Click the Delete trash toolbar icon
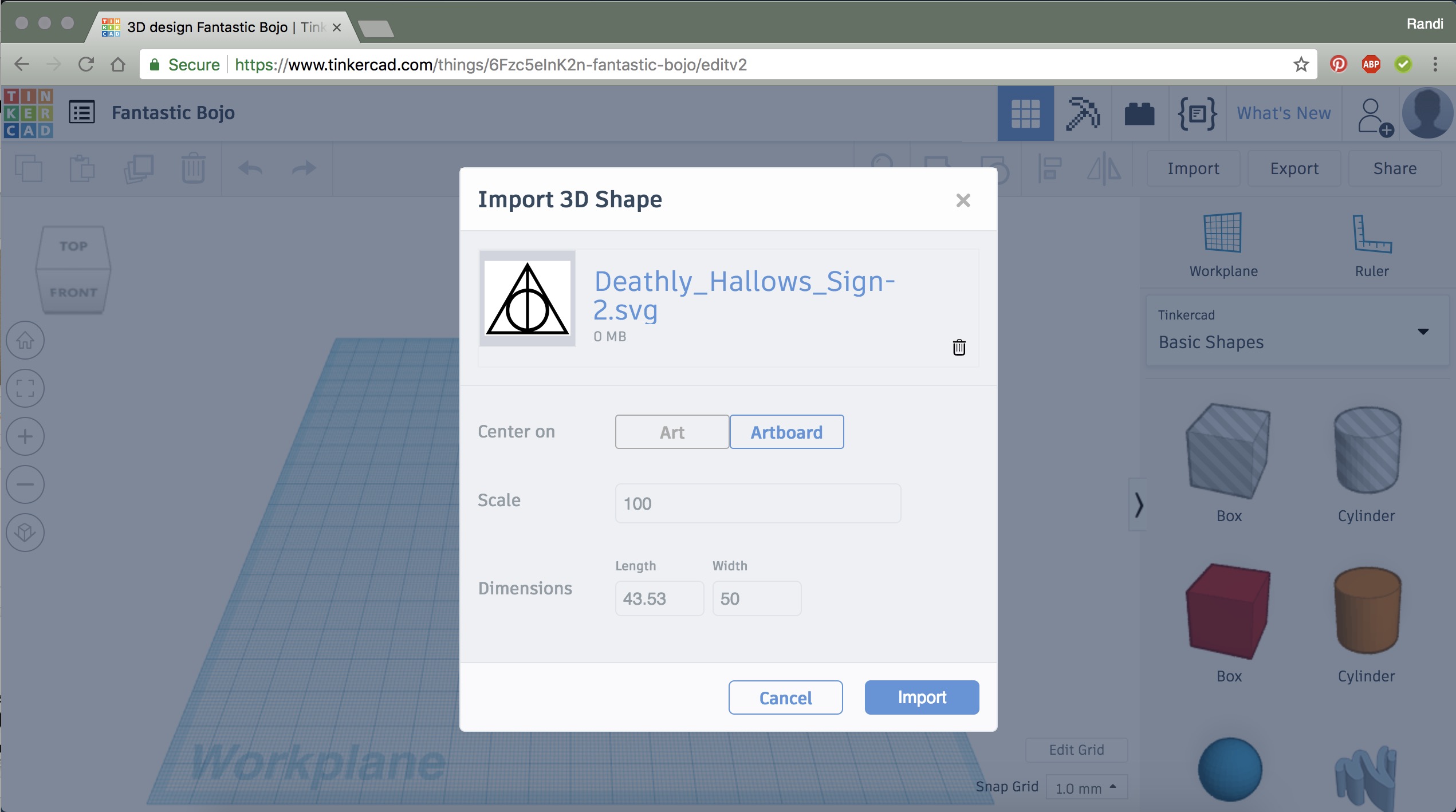Viewport: 1456px width, 812px height. pos(194,168)
